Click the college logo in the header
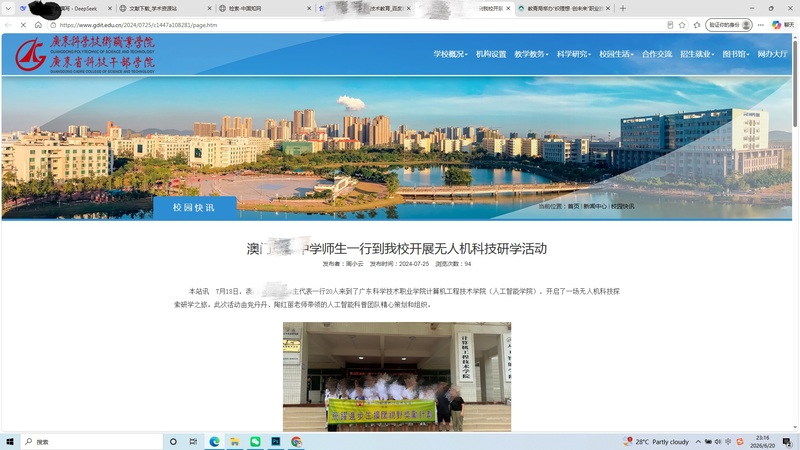 click(85, 54)
